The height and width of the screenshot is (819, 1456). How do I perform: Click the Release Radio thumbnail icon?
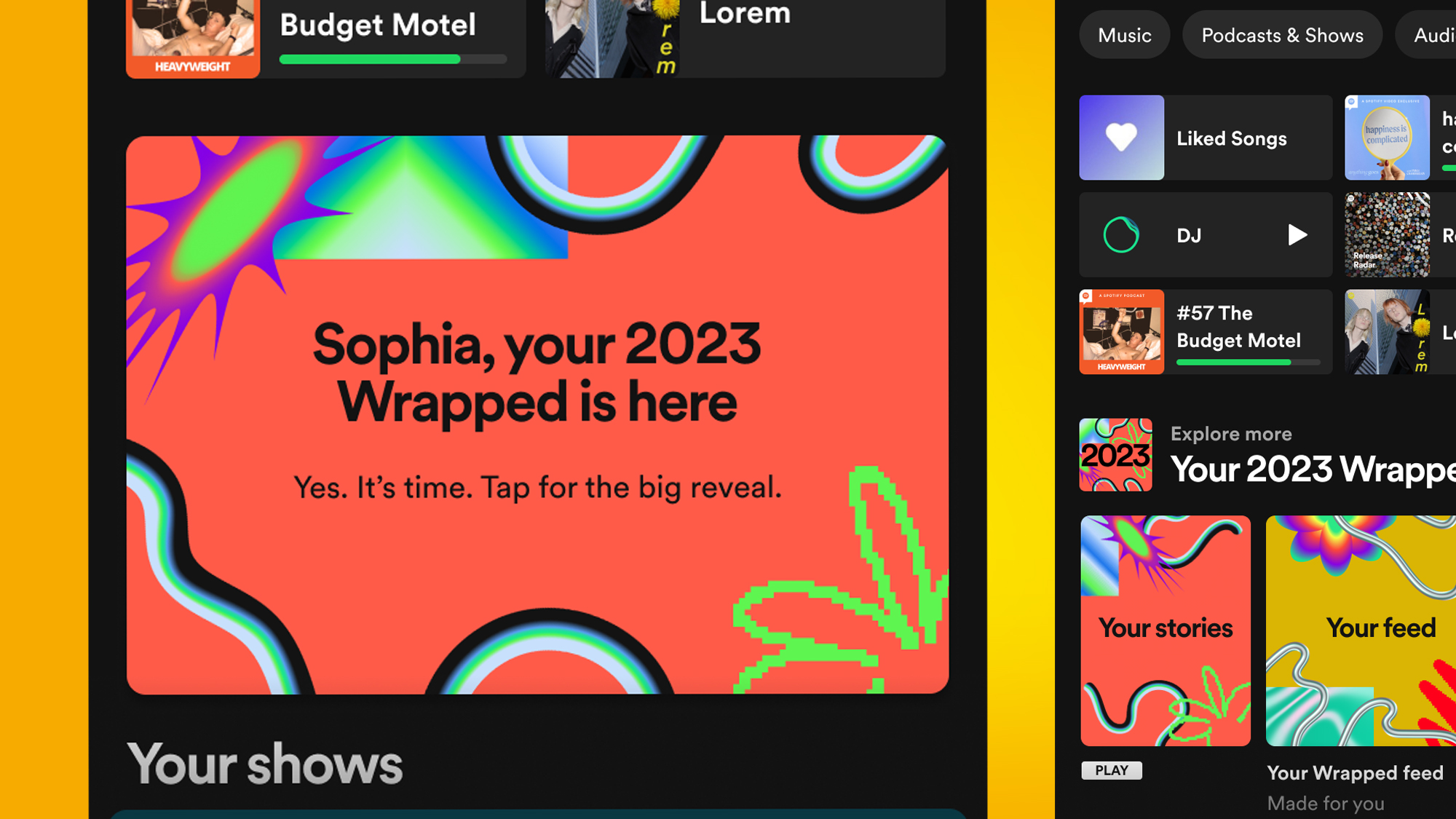click(x=1386, y=234)
